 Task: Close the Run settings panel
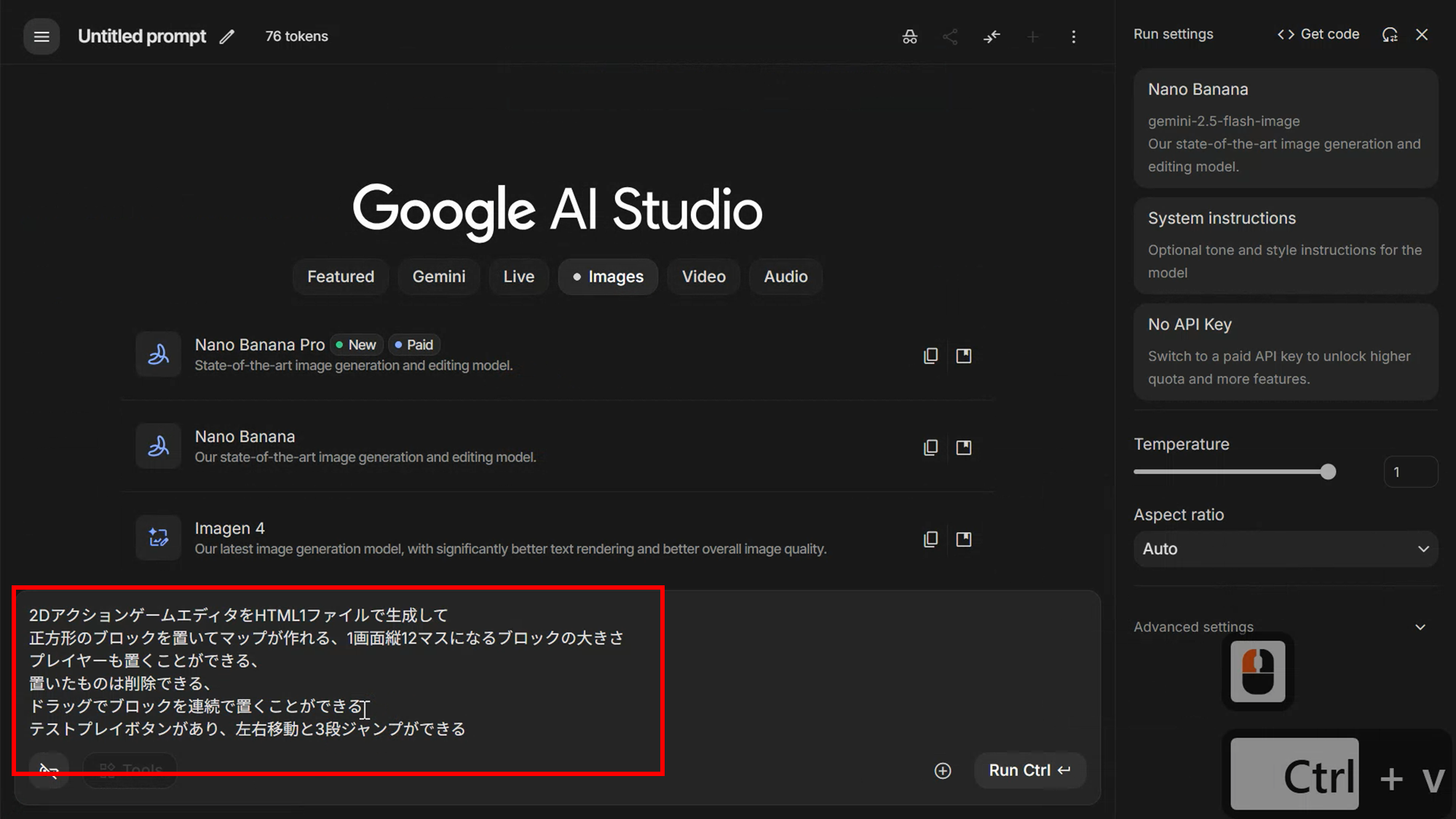click(1422, 34)
